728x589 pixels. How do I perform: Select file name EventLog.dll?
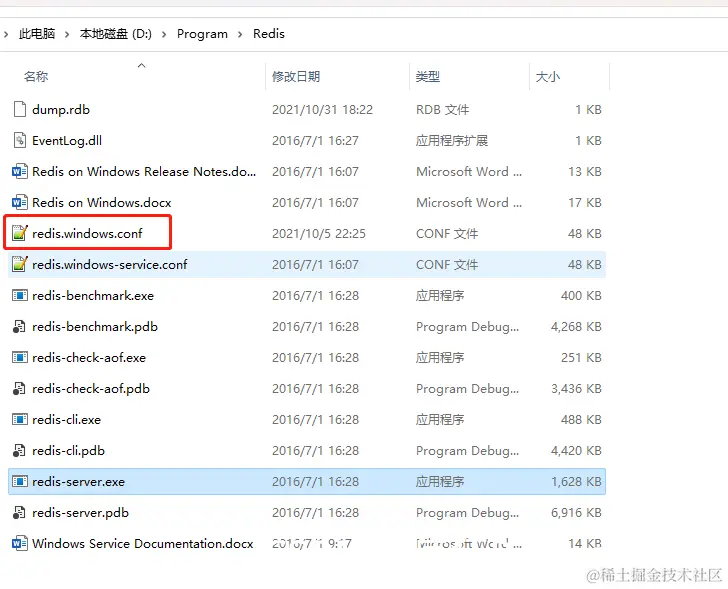(67, 141)
